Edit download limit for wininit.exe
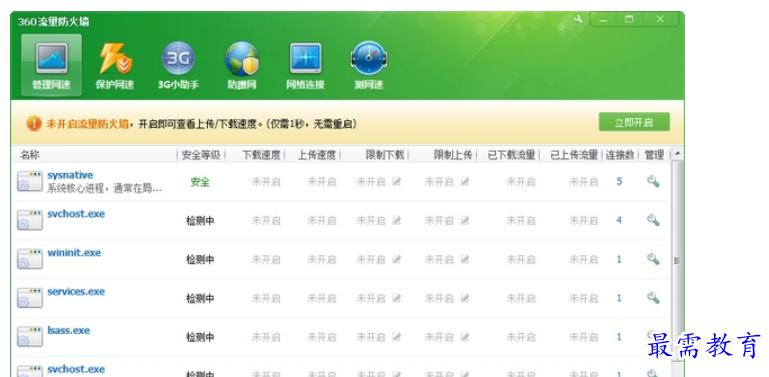 (x=397, y=259)
